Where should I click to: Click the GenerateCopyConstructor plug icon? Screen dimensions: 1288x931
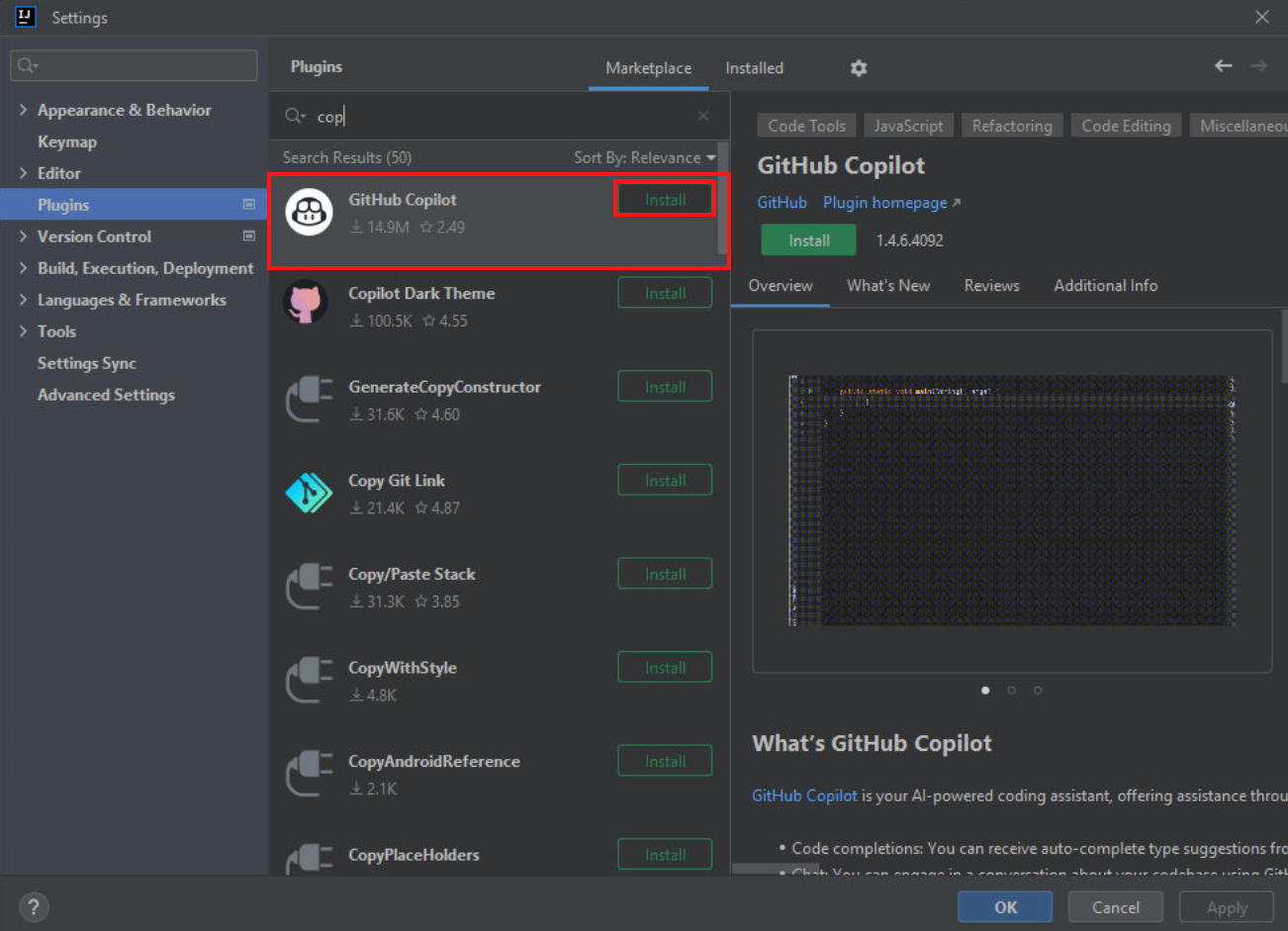pos(310,398)
